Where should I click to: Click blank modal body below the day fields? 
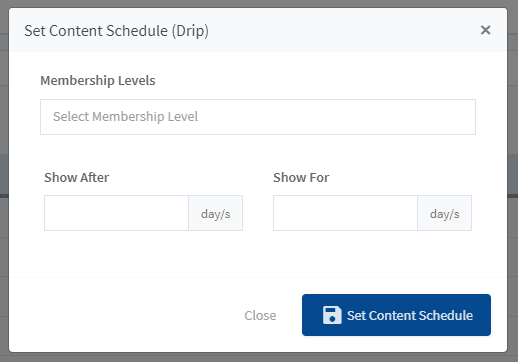pos(258,254)
